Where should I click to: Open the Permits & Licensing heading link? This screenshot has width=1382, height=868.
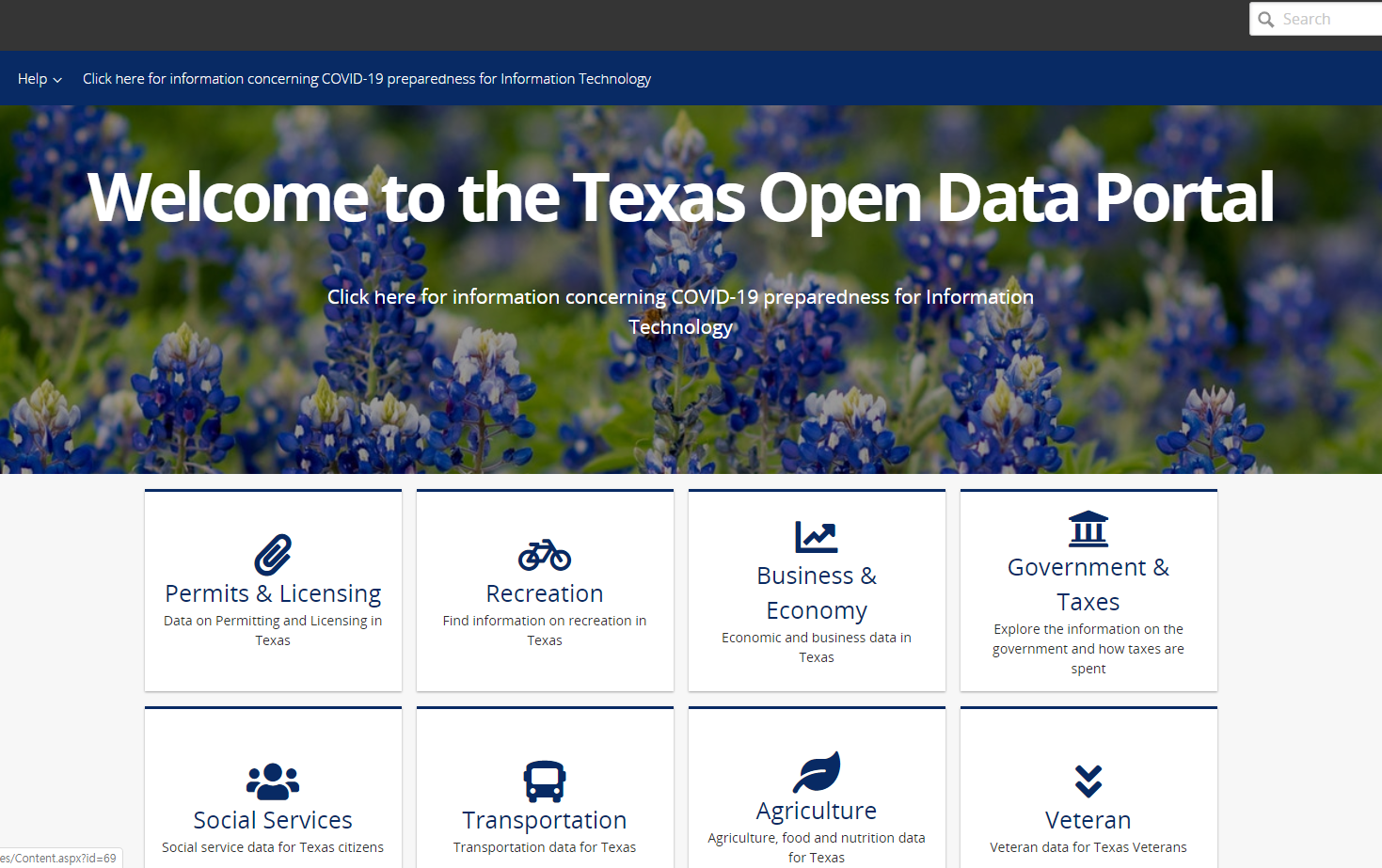point(273,593)
